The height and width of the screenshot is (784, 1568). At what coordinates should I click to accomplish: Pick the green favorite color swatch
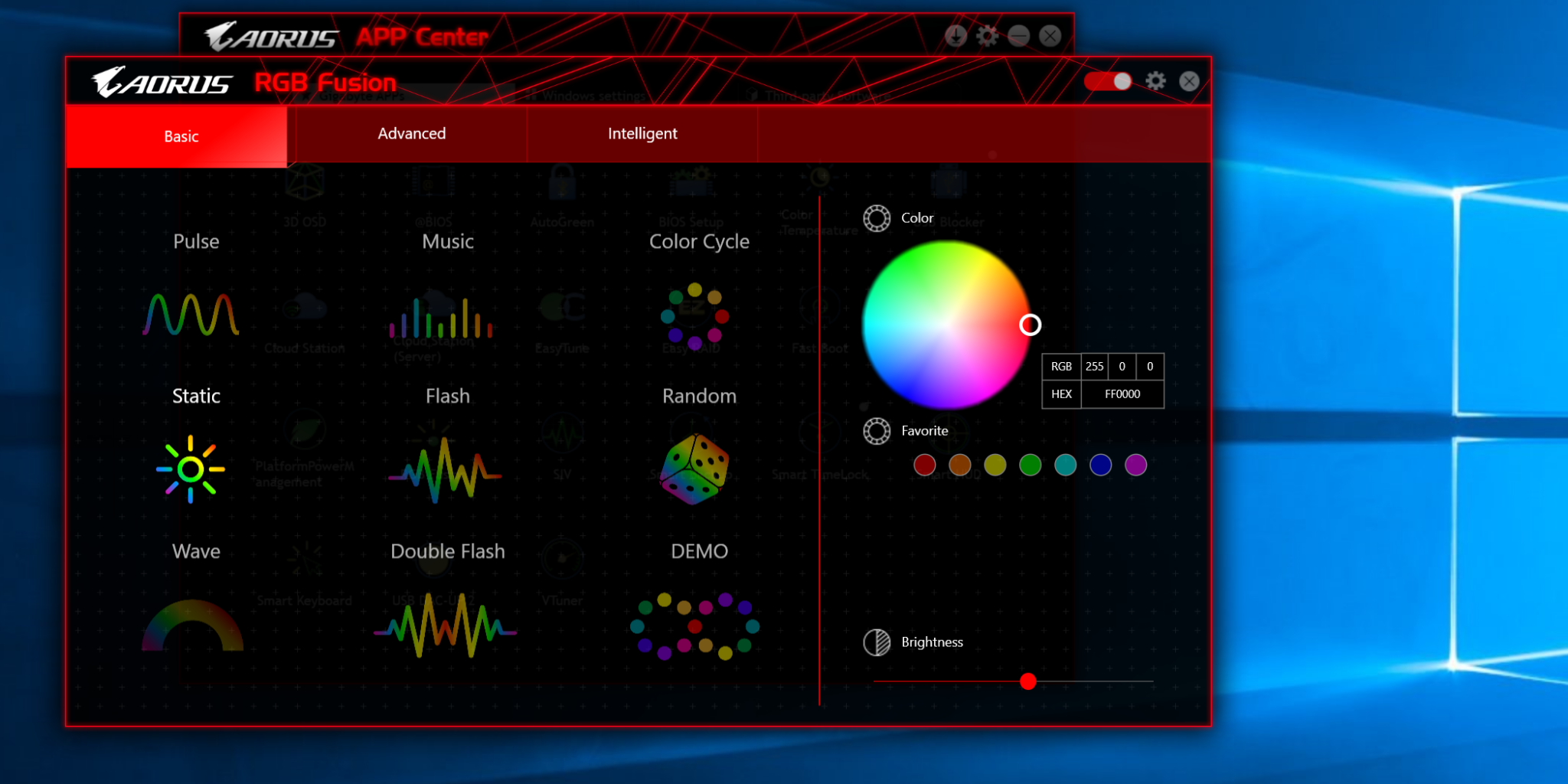coord(1030,465)
